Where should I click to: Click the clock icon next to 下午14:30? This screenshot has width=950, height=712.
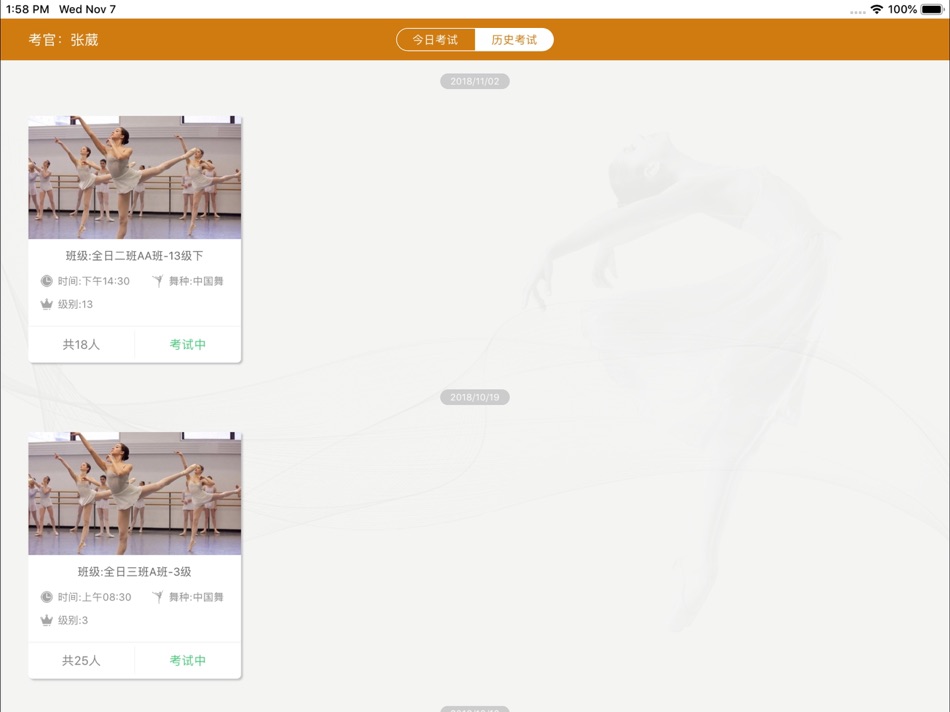pyautogui.click(x=47, y=281)
